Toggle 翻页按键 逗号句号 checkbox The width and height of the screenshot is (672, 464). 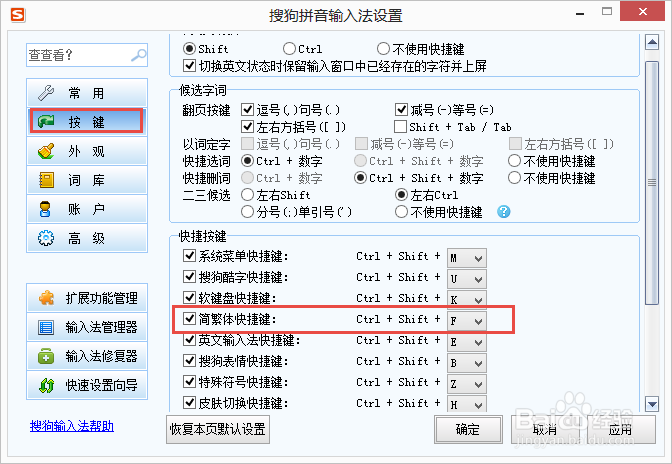247,110
